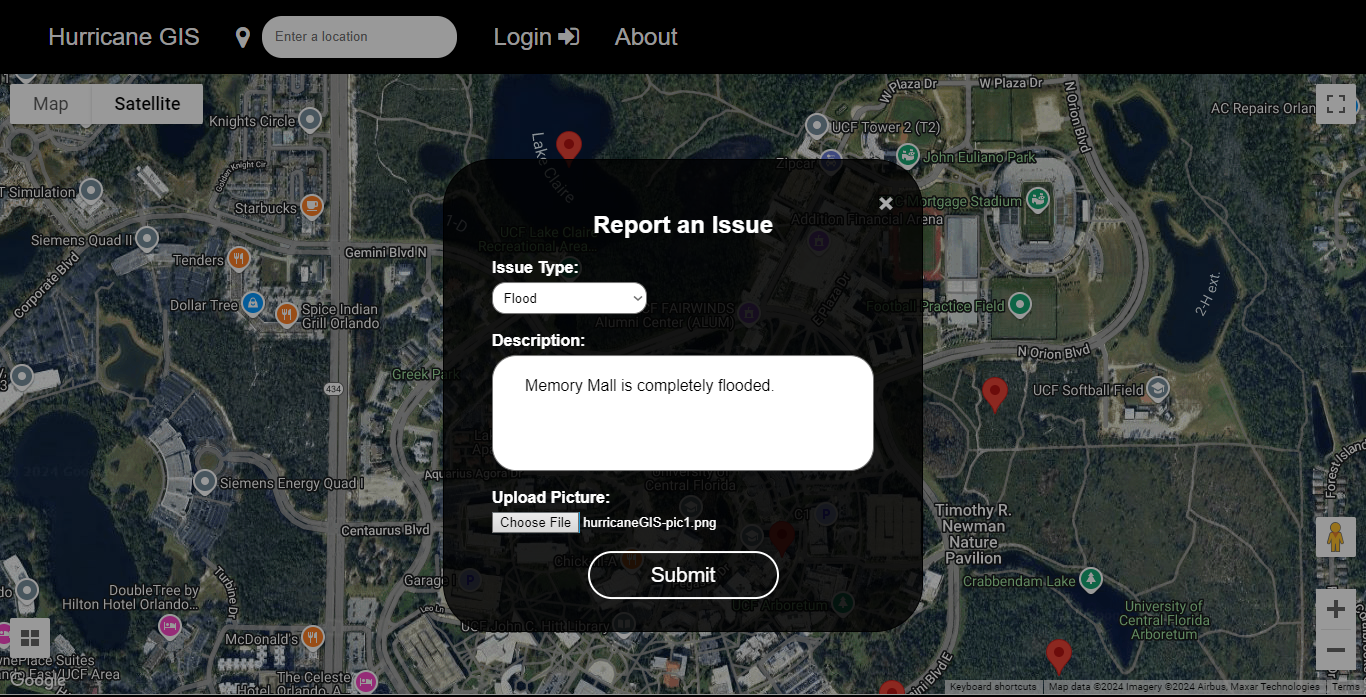The image size is (1366, 697).
Task: Switch to Satellite view tab
Action: point(147,104)
